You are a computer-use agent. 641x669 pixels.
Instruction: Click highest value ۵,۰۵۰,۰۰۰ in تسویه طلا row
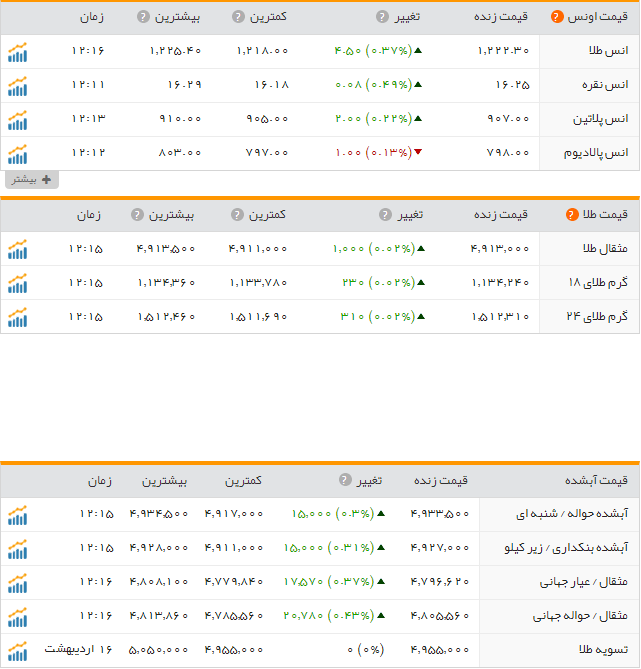(x=158, y=650)
